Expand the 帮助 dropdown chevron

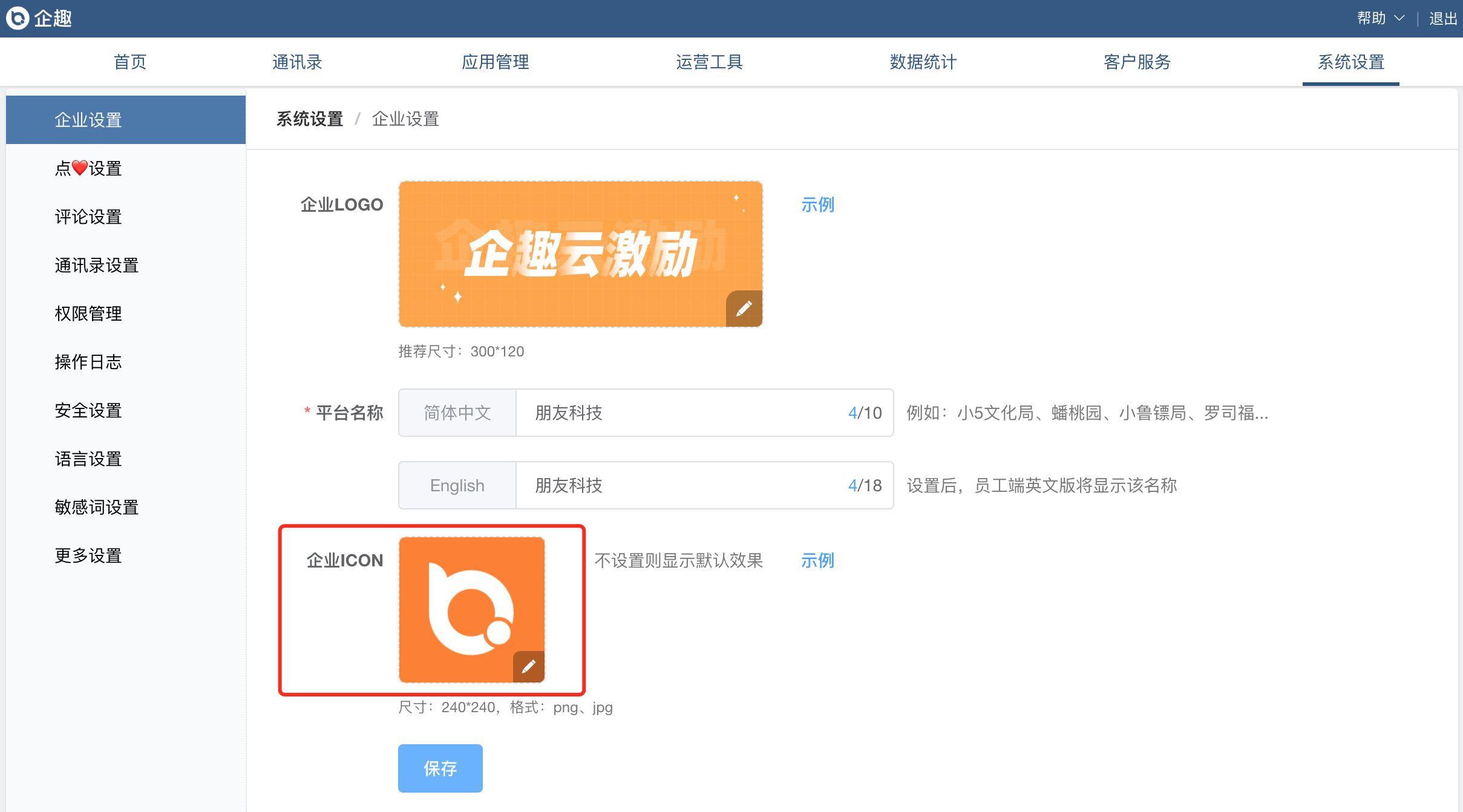tap(1399, 18)
